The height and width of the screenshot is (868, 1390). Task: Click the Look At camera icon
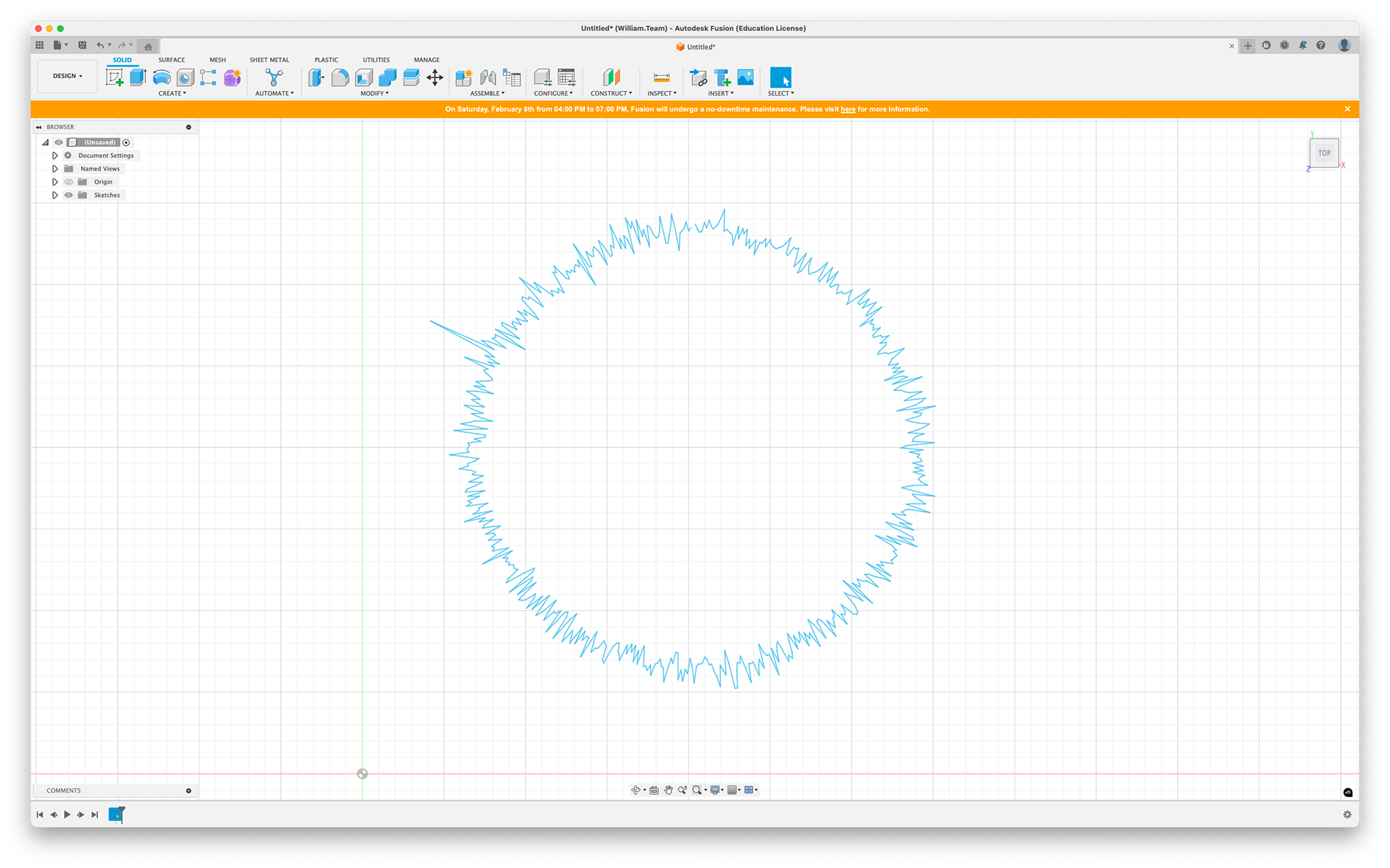click(654, 790)
